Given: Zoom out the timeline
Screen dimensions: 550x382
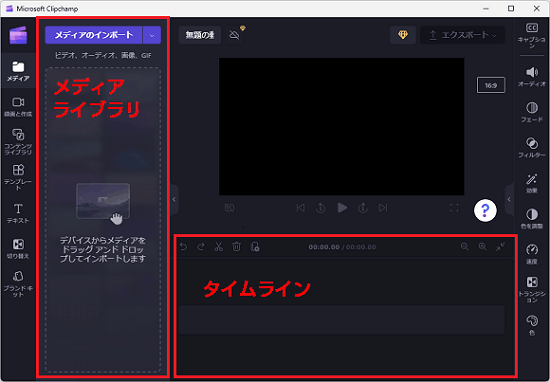Looking at the screenshot, I should tap(465, 247).
